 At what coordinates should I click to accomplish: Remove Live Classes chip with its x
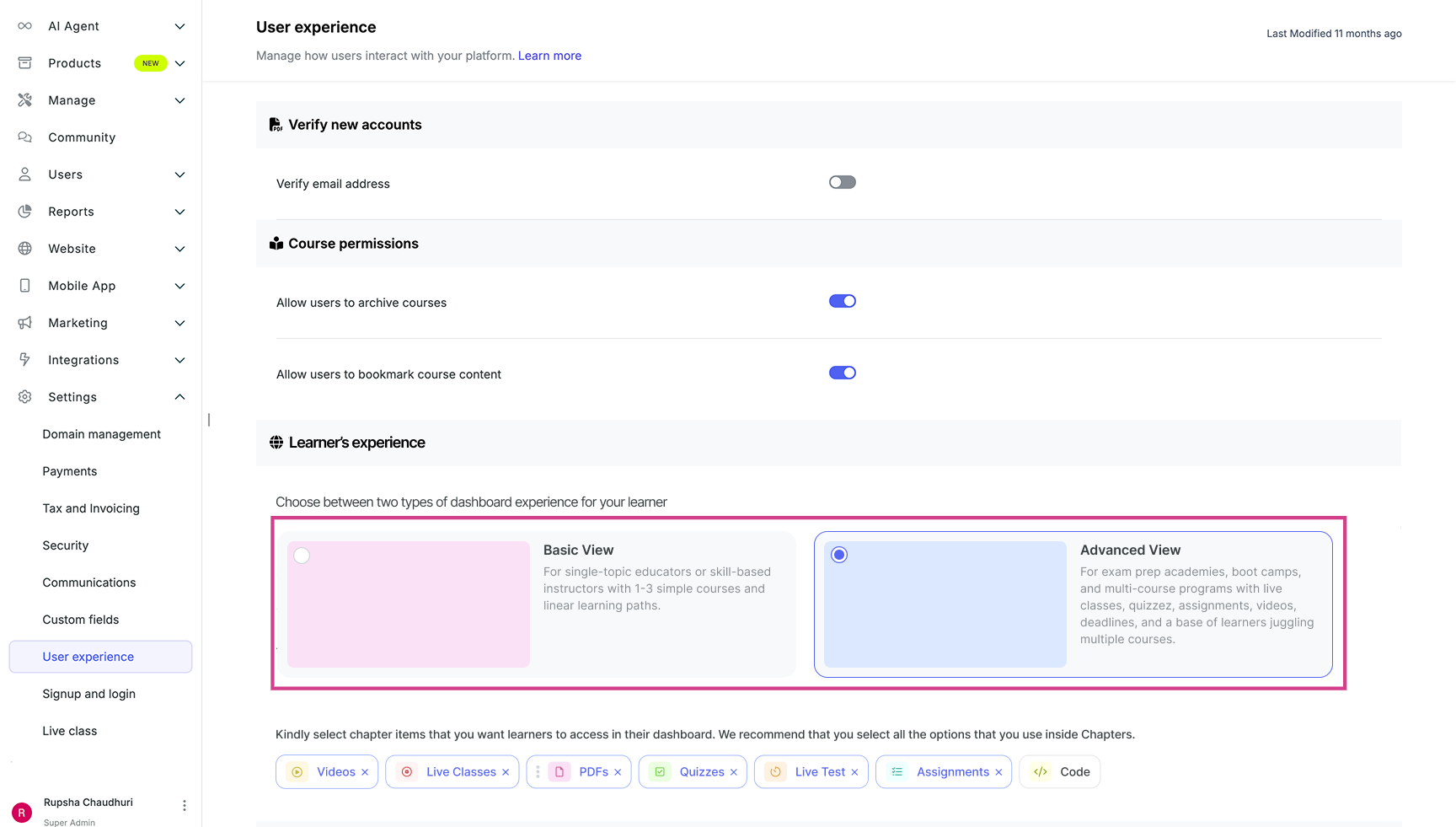coord(506,772)
